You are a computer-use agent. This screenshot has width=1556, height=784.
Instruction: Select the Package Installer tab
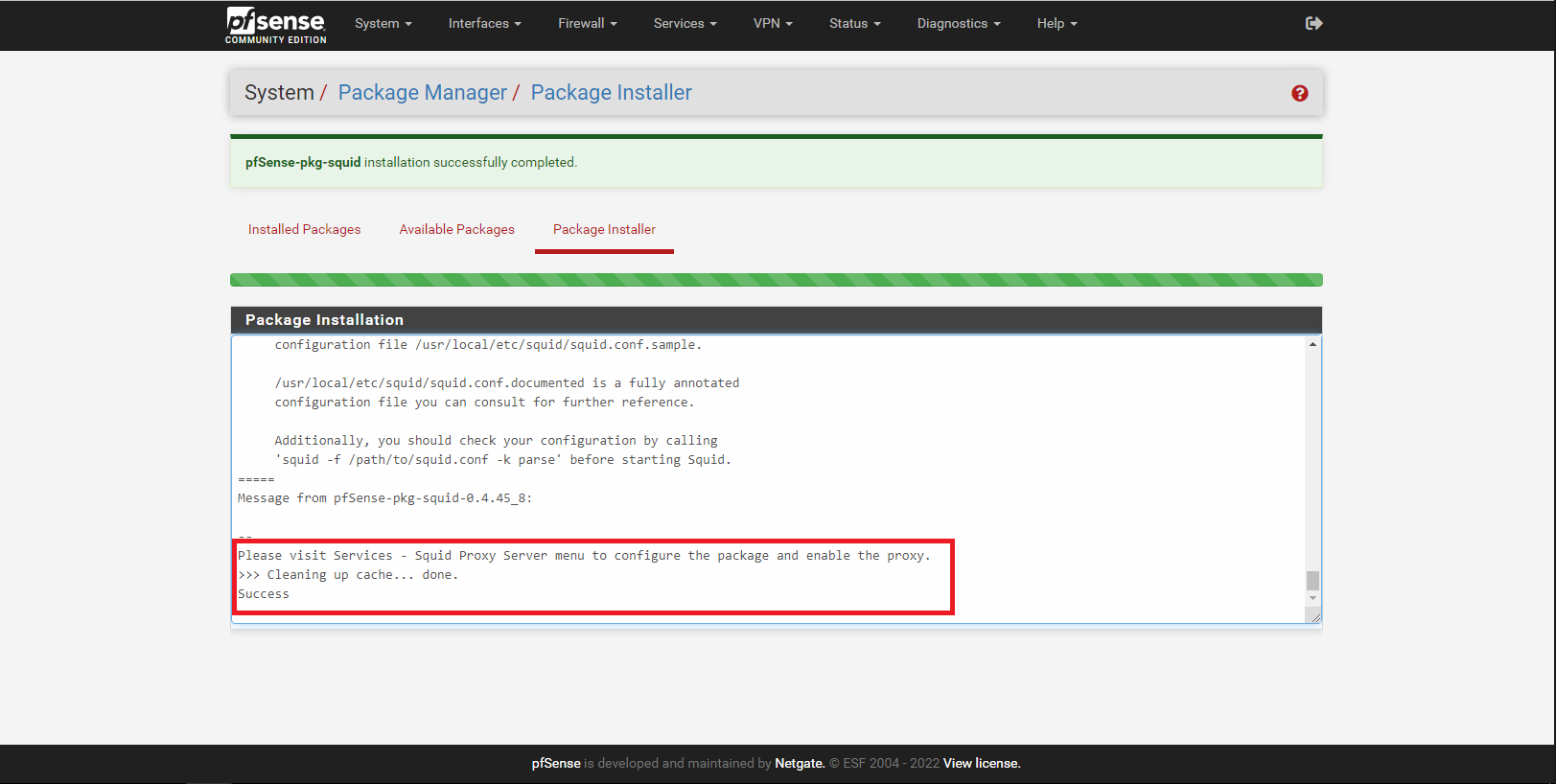tap(604, 229)
